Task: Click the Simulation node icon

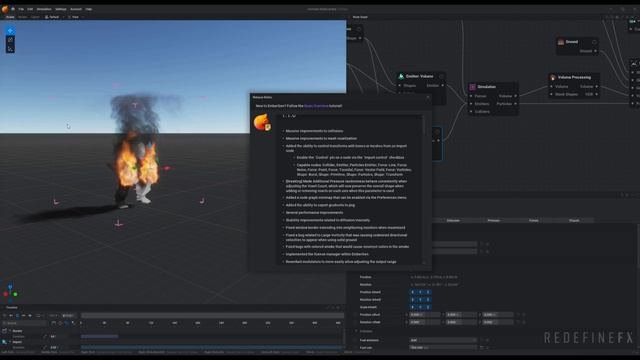Action: 472,87
